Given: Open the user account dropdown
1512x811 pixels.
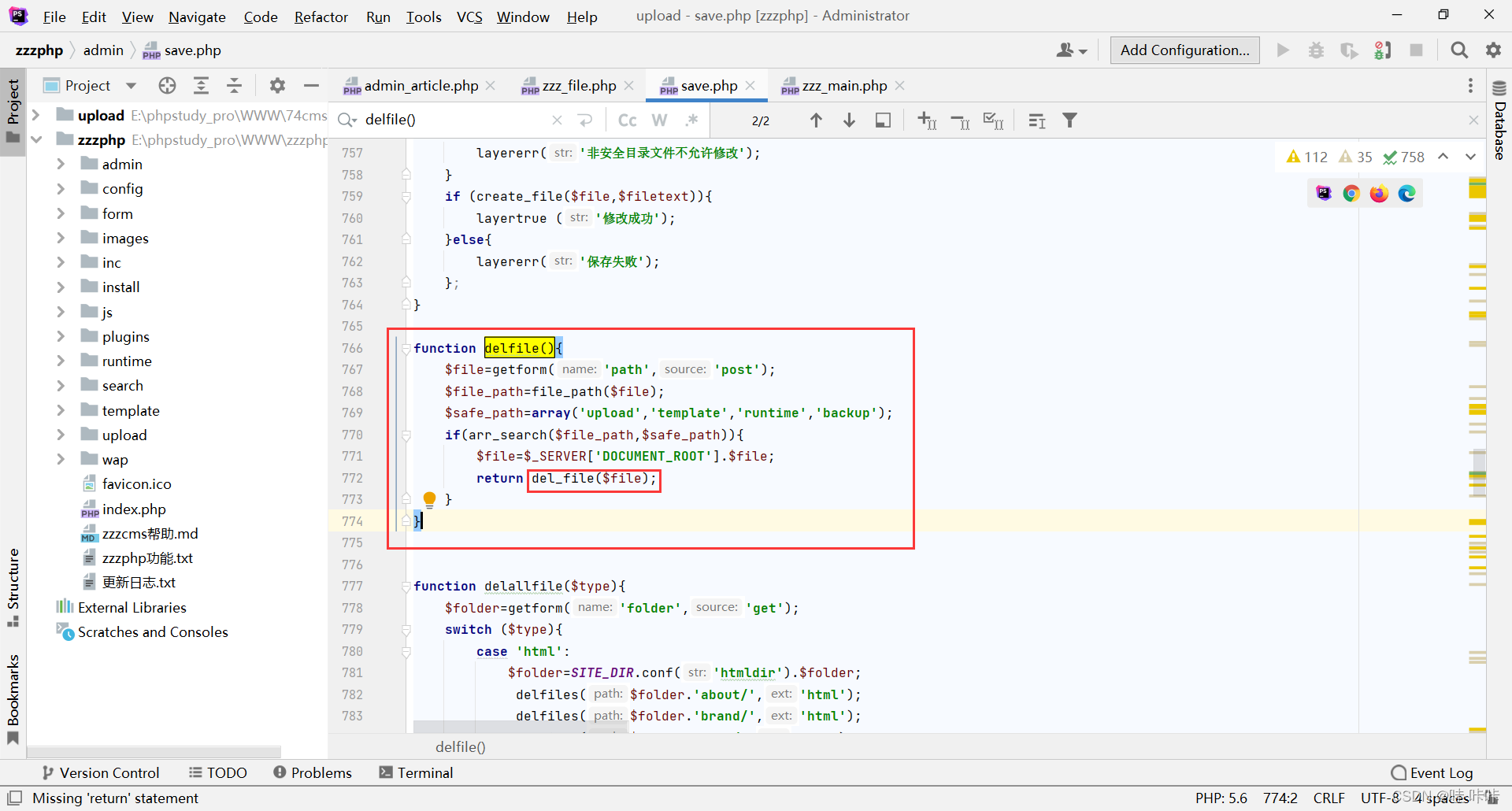Looking at the screenshot, I should (1072, 50).
